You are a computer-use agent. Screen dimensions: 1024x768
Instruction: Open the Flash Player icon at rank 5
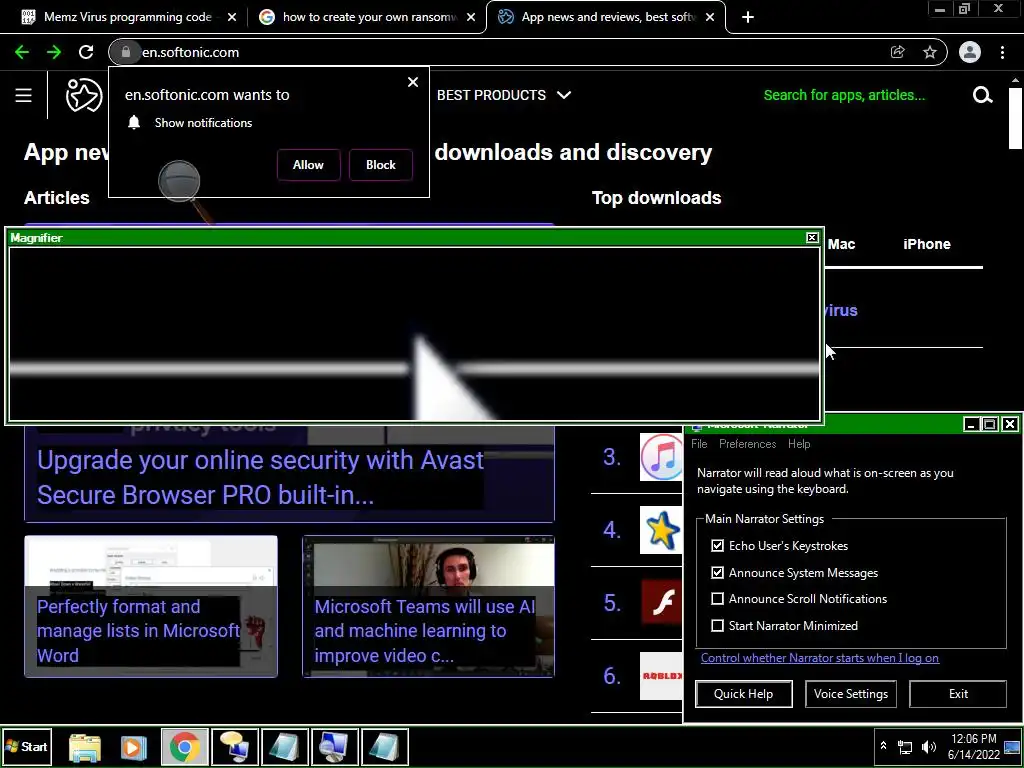coord(662,603)
